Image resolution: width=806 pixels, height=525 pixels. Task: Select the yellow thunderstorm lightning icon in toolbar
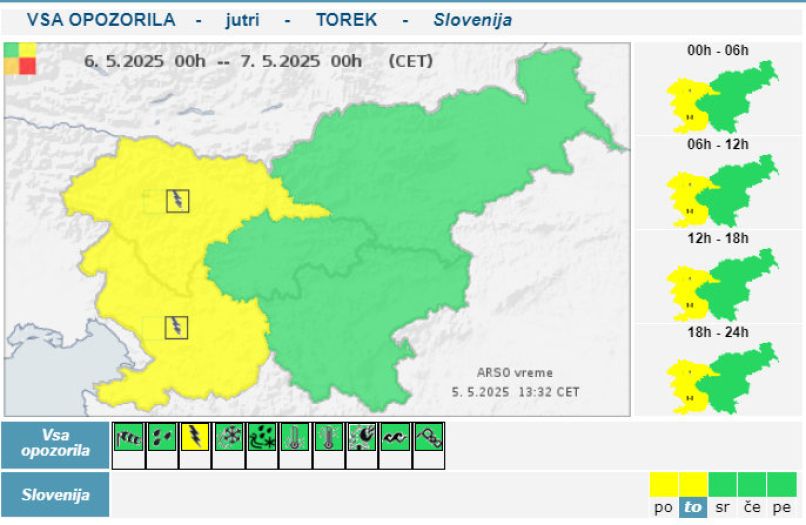[195, 437]
